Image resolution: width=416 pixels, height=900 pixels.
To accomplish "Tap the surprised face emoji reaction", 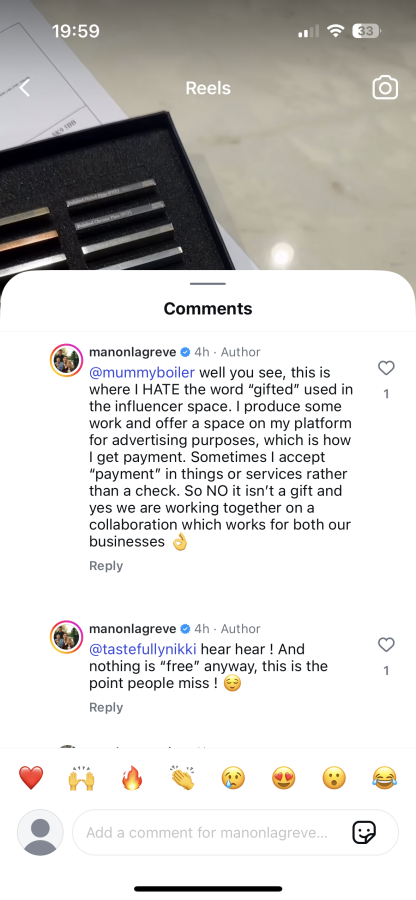I will (x=334, y=778).
